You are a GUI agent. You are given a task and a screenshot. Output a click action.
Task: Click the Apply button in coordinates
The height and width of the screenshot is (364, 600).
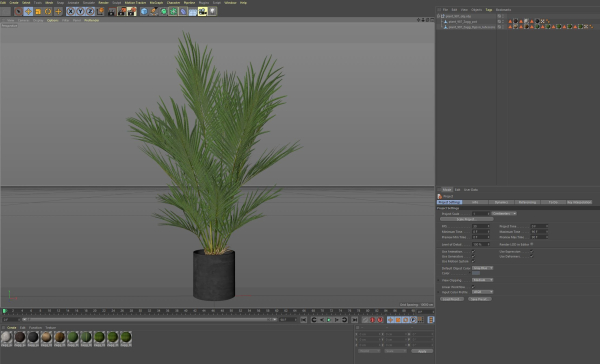pyautogui.click(x=422, y=351)
